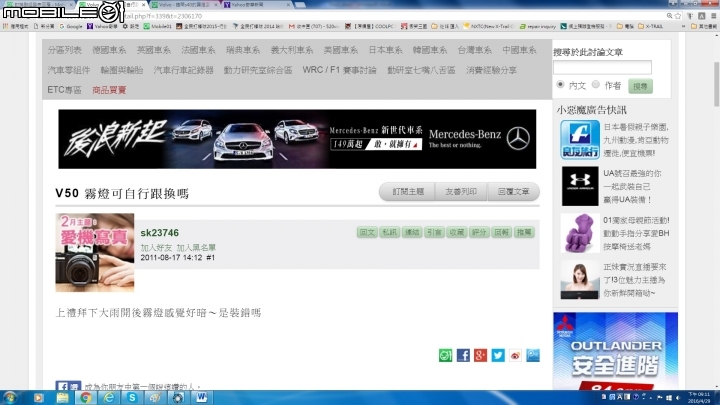Open 日本車系 forum section

(x=385, y=50)
